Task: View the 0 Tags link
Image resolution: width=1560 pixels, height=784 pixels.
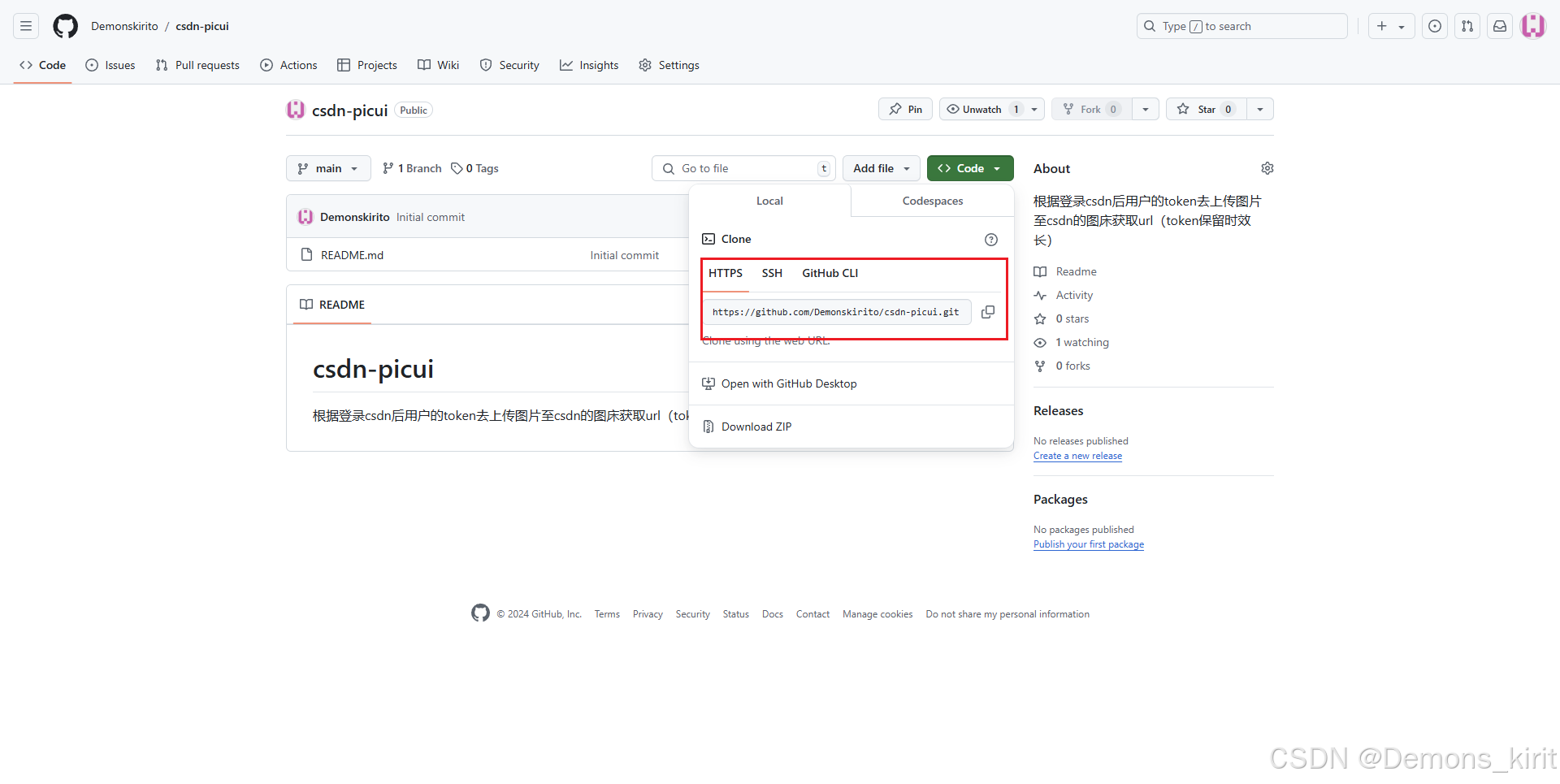Action: [475, 168]
